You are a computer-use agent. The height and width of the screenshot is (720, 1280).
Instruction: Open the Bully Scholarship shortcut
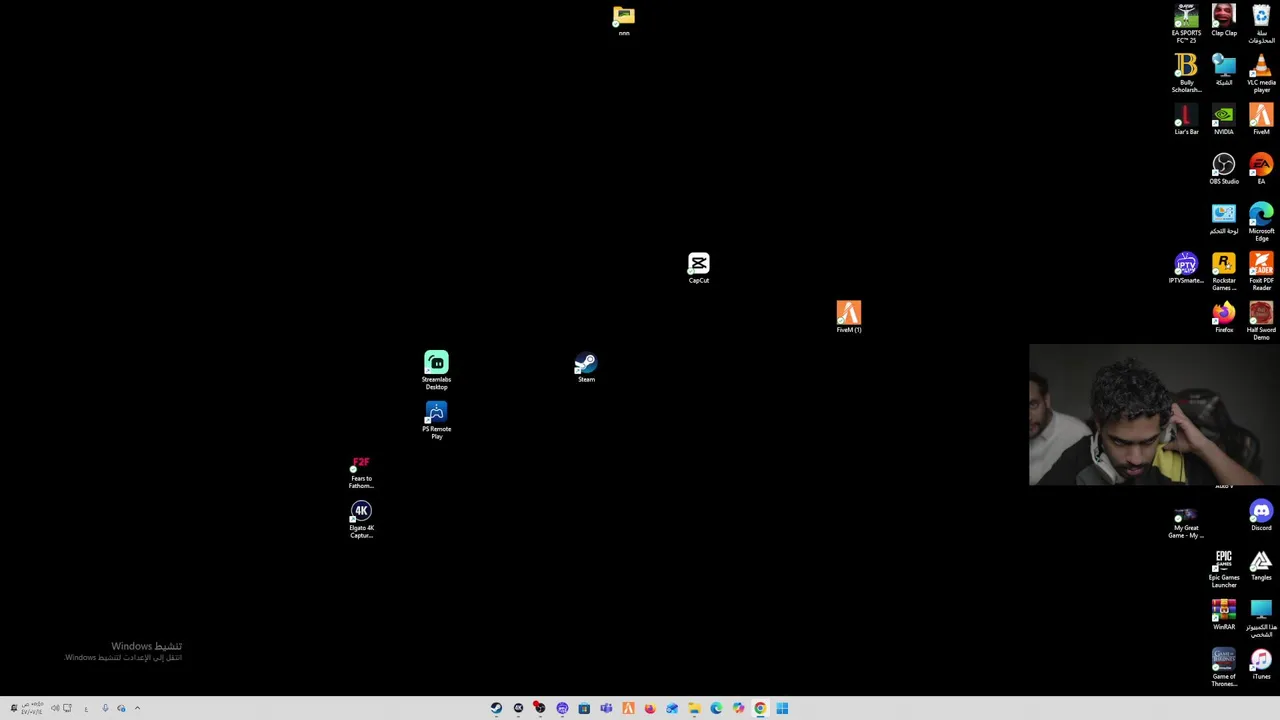click(x=1186, y=73)
